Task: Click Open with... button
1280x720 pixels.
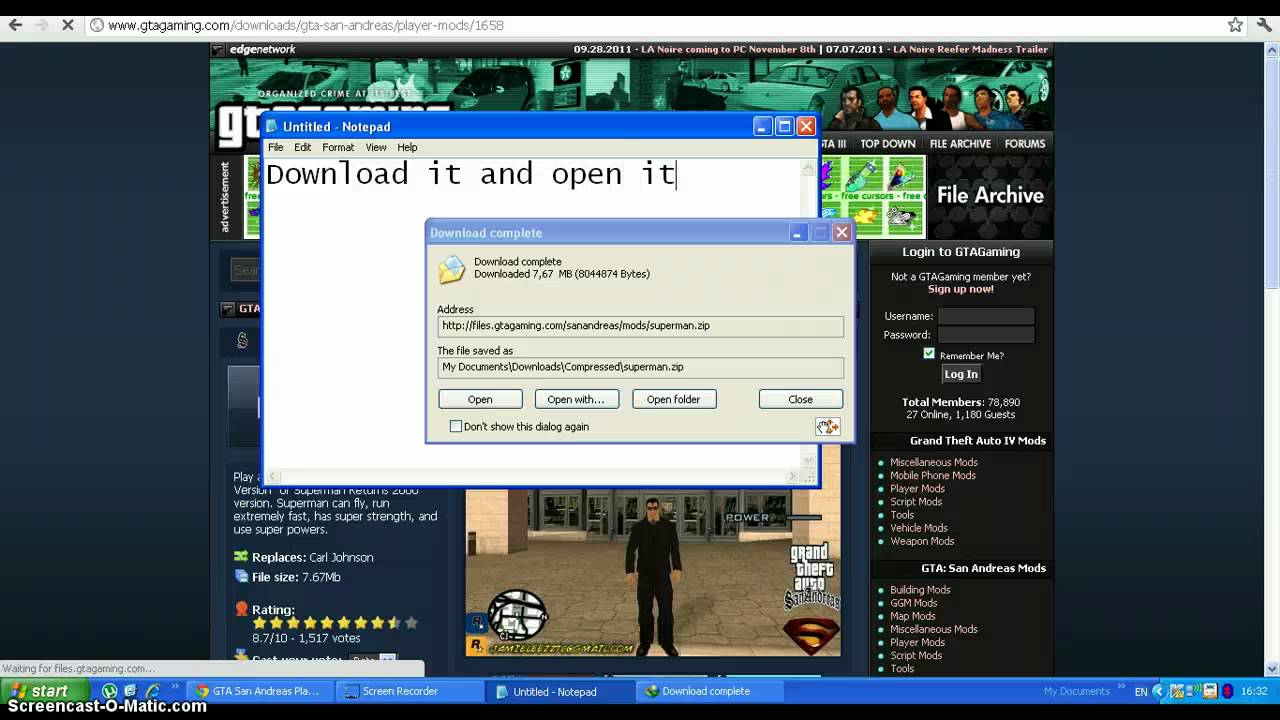Action: tap(576, 399)
